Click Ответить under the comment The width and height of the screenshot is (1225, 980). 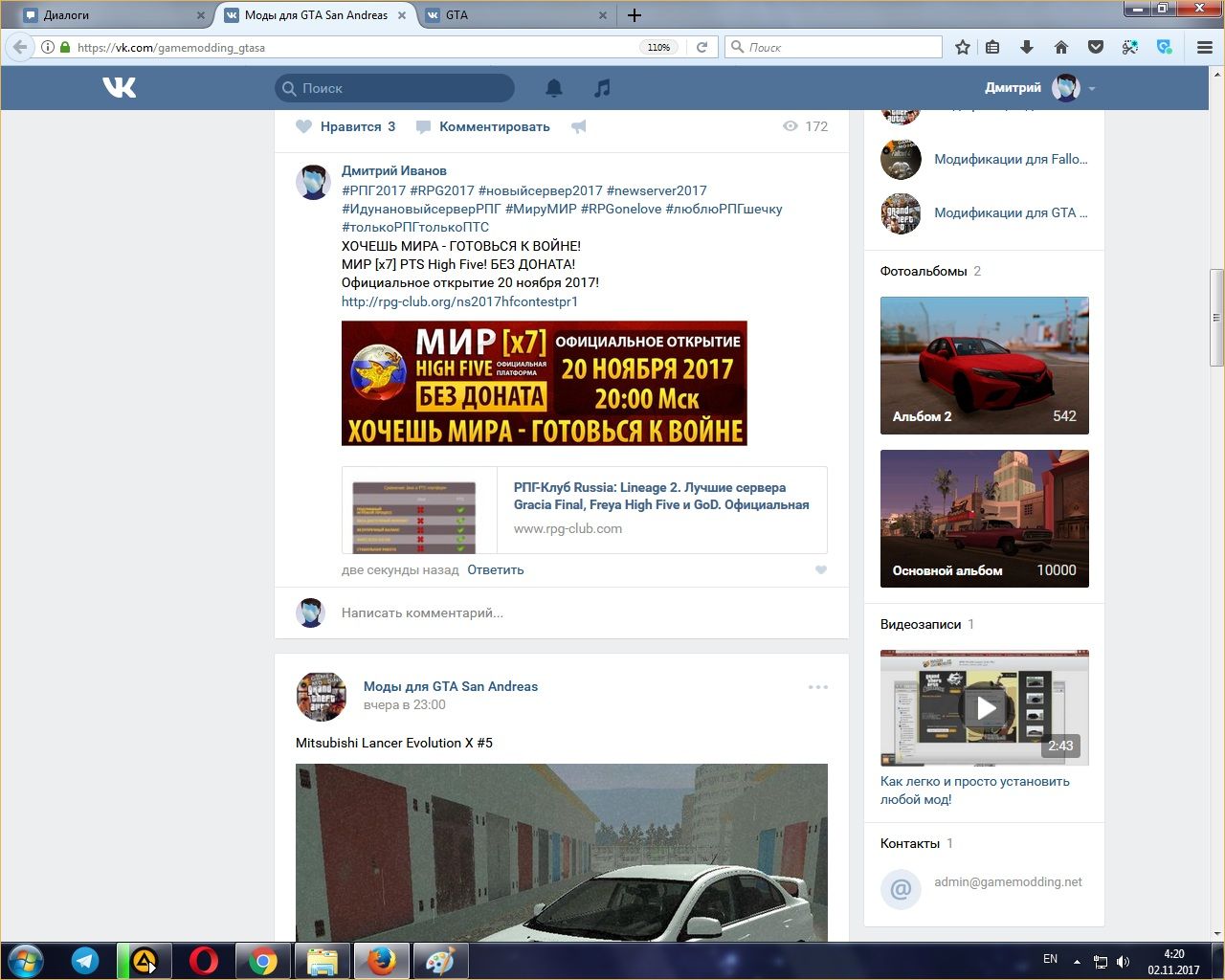pyautogui.click(x=496, y=570)
